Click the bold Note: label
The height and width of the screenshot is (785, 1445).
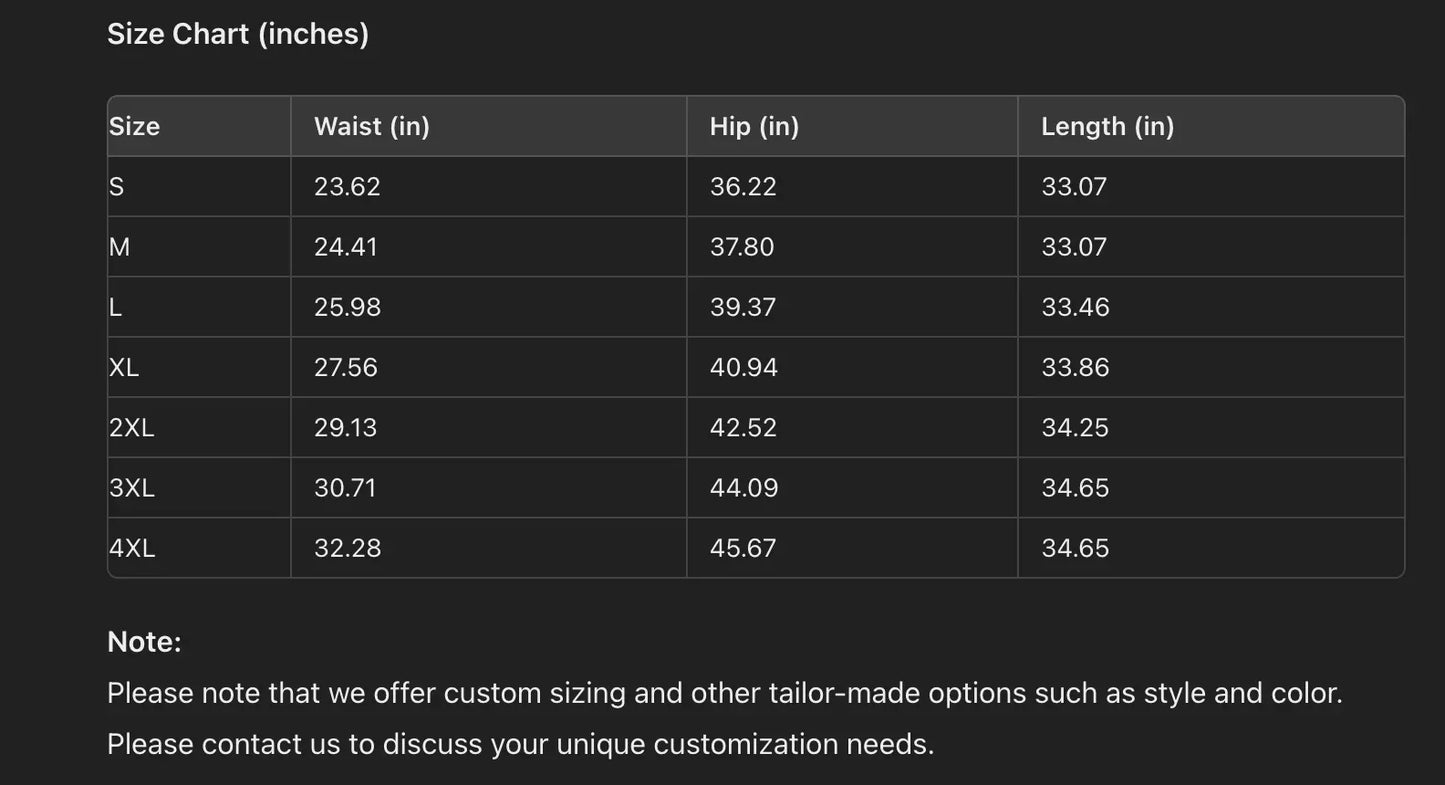pyautogui.click(x=144, y=642)
